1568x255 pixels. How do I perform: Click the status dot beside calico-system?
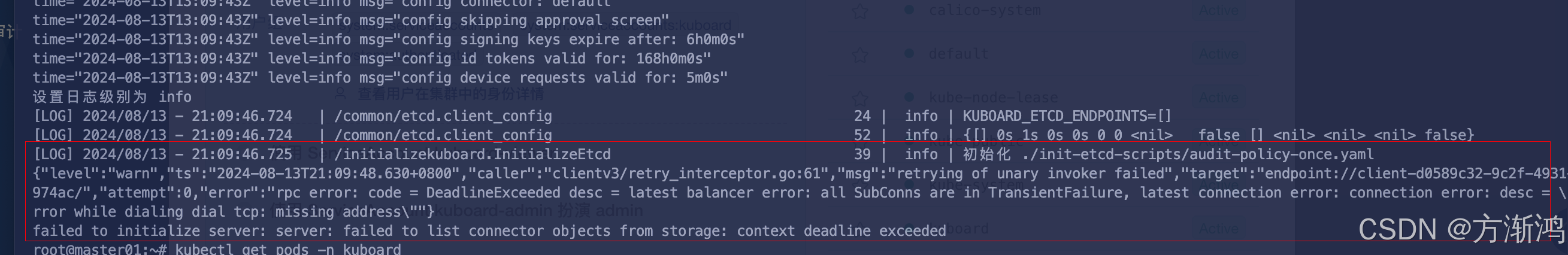coord(909,9)
